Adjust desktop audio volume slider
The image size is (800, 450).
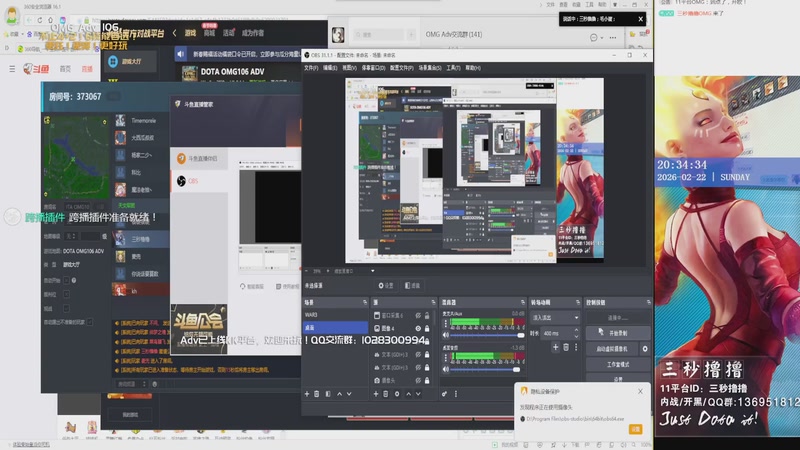(x=487, y=369)
